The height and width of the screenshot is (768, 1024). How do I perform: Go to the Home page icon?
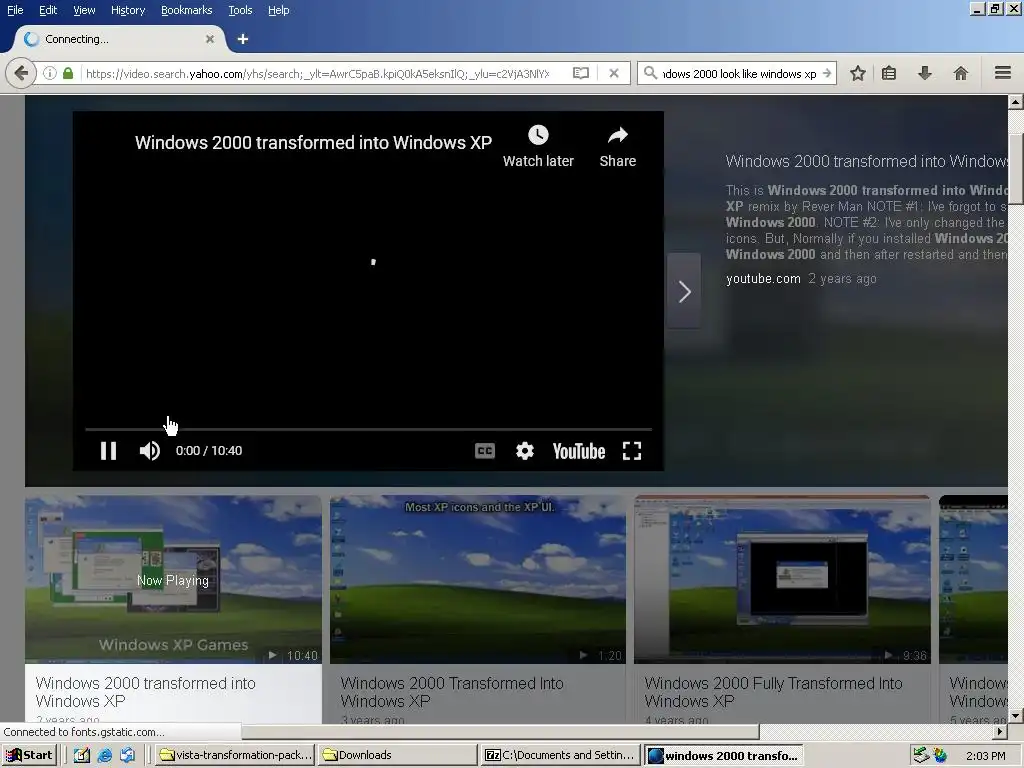[x=961, y=73]
